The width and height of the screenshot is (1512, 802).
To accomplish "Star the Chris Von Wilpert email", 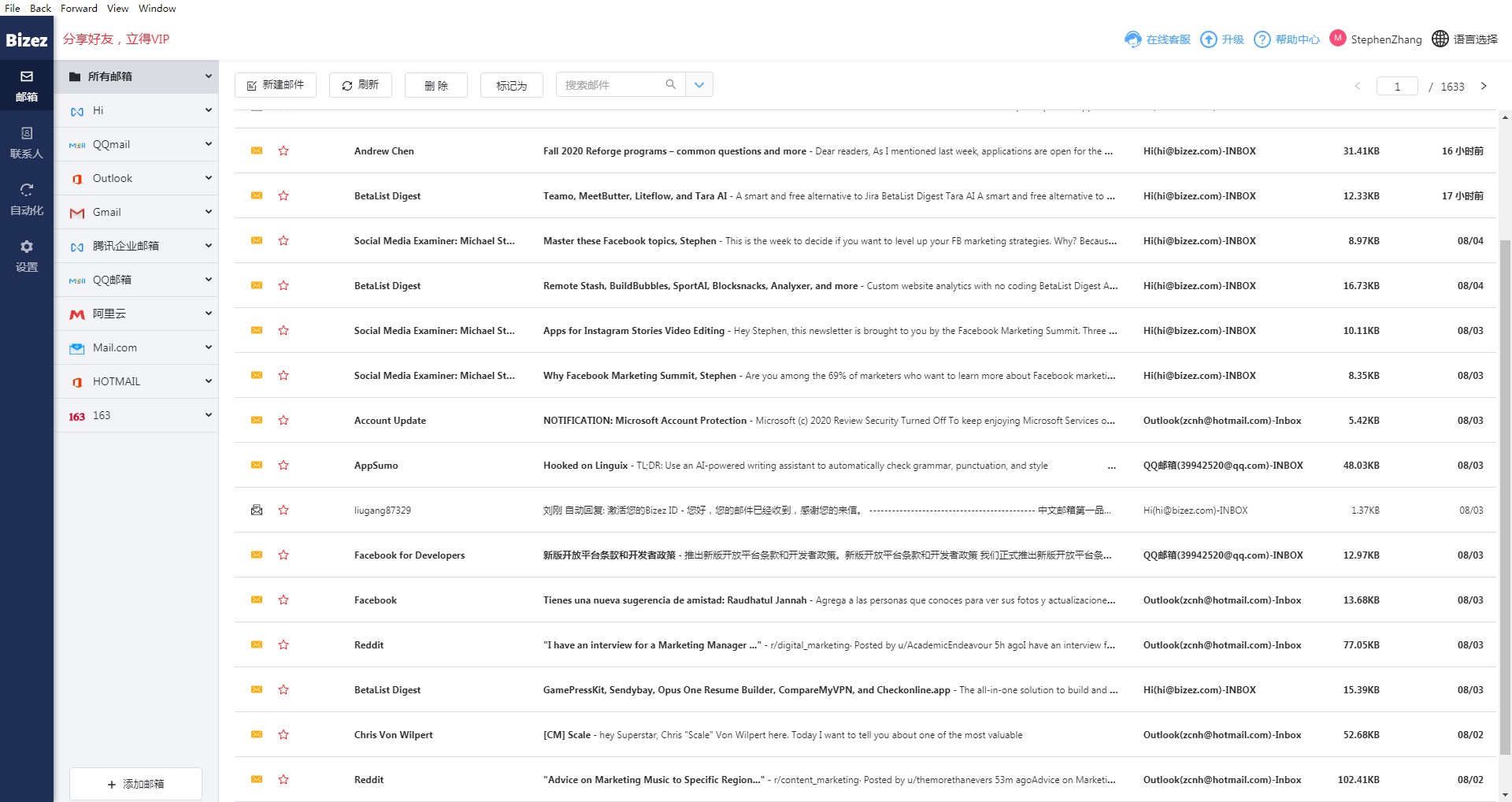I will [x=283, y=734].
